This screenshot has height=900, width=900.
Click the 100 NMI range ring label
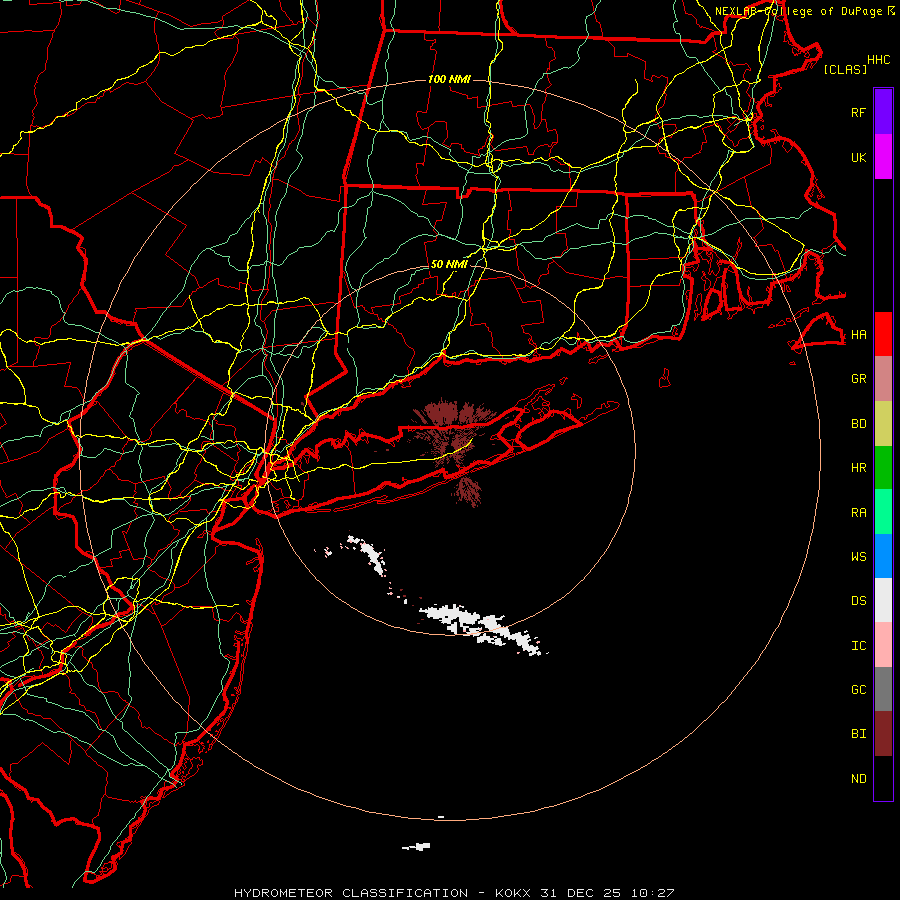[x=449, y=79]
